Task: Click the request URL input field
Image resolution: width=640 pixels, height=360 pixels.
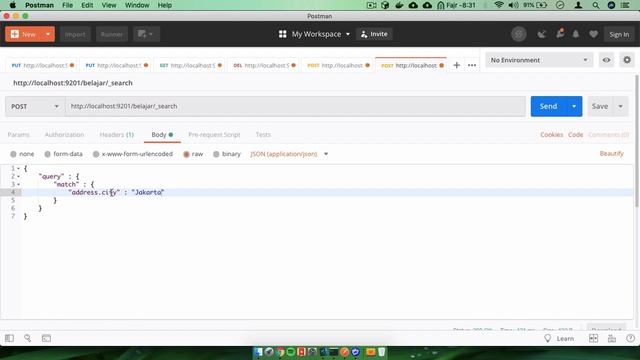Action: click(x=296, y=106)
